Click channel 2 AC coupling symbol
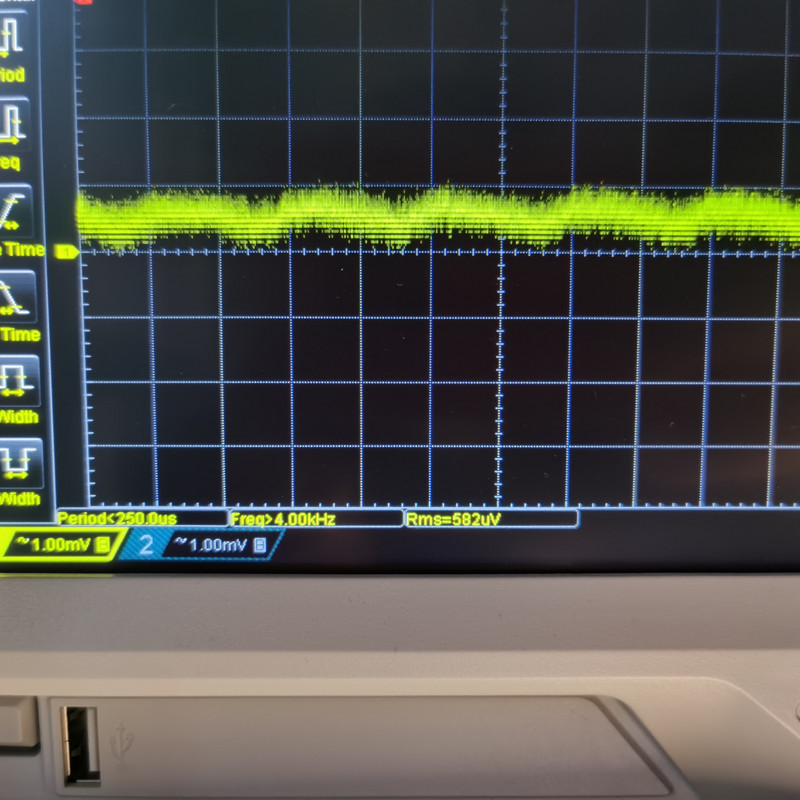 click(180, 541)
